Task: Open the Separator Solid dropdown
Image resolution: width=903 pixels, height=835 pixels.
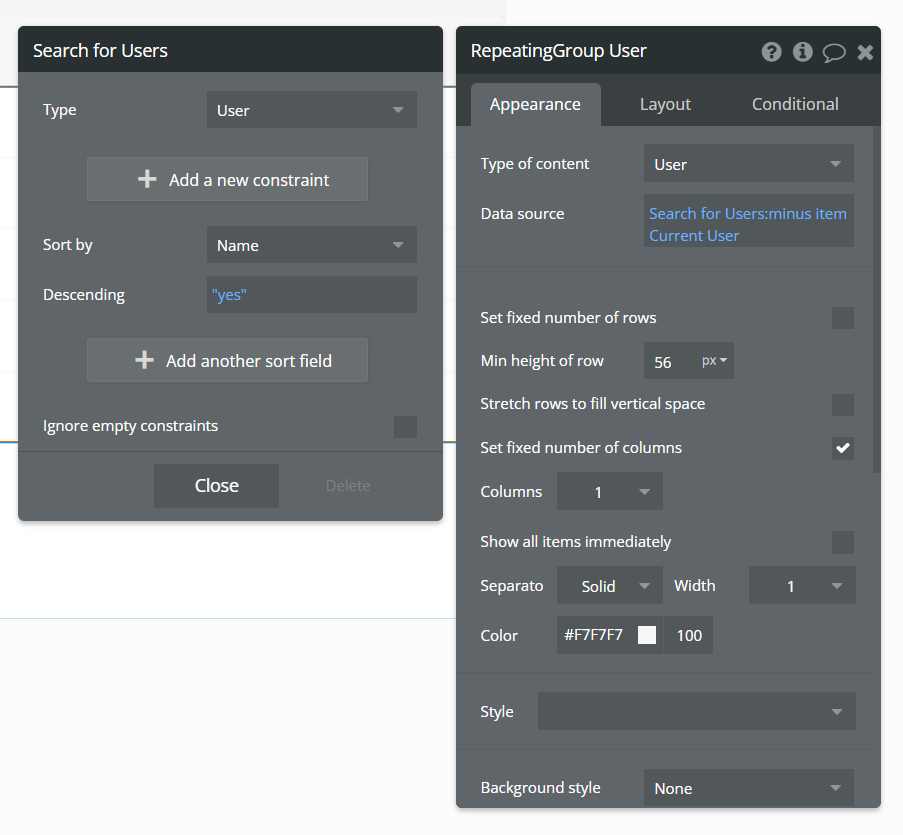Action: pyautogui.click(x=609, y=586)
